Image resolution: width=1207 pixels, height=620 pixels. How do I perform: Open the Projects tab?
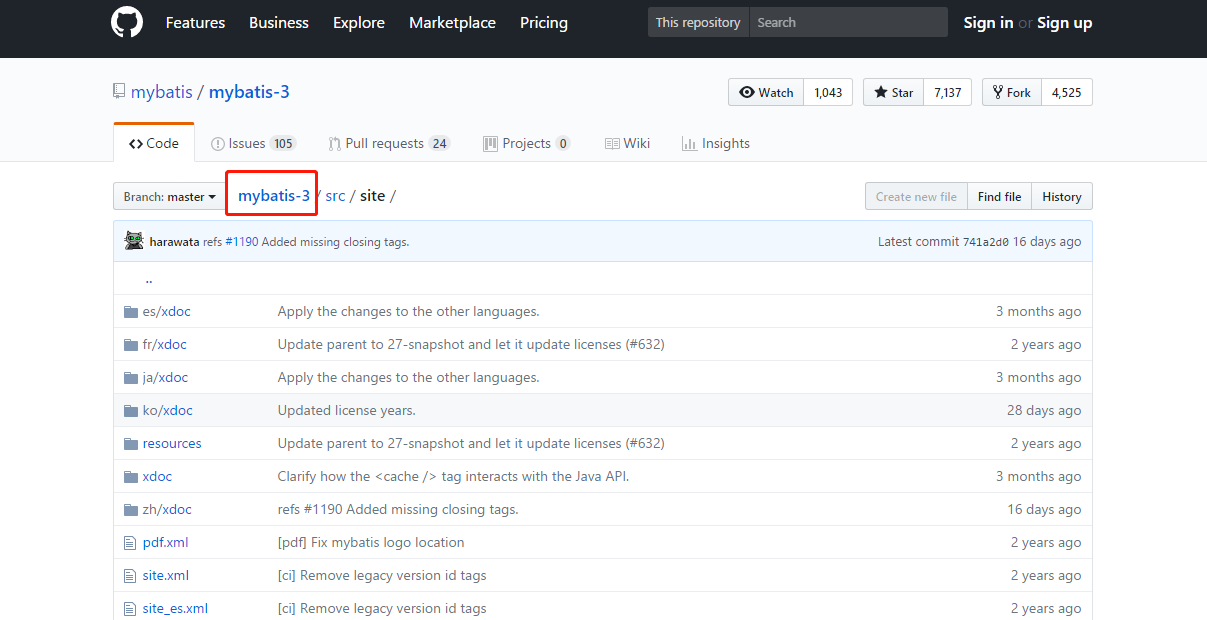(526, 143)
